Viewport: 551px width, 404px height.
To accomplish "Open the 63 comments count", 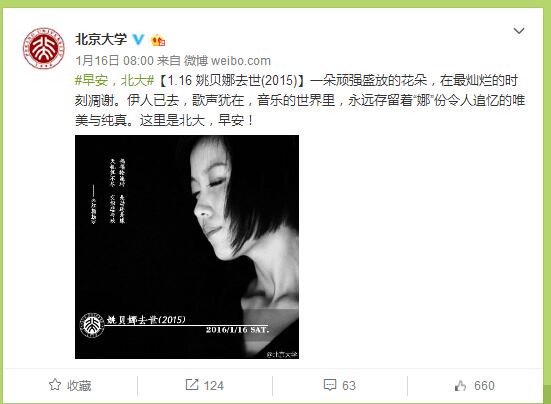I will click(x=349, y=386).
